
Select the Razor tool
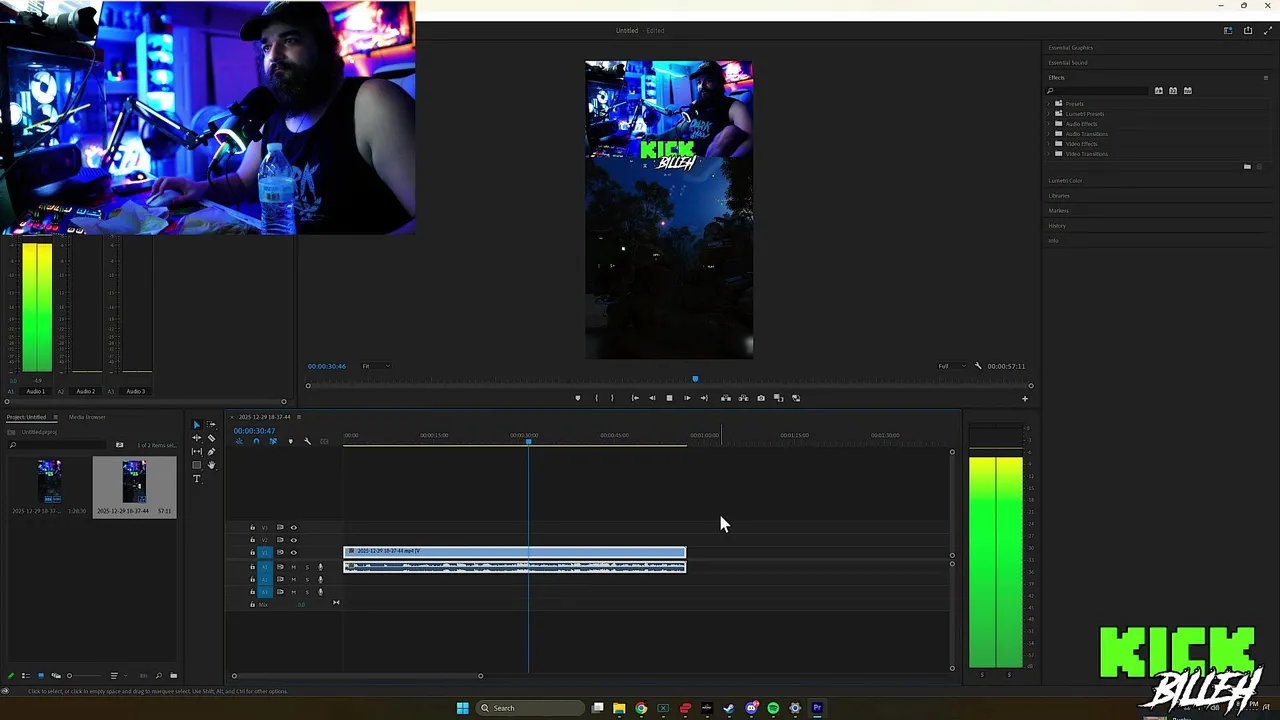click(211, 438)
